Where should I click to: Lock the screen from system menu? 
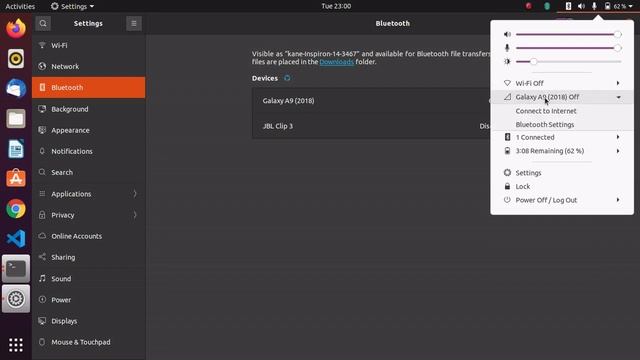tap(562, 186)
